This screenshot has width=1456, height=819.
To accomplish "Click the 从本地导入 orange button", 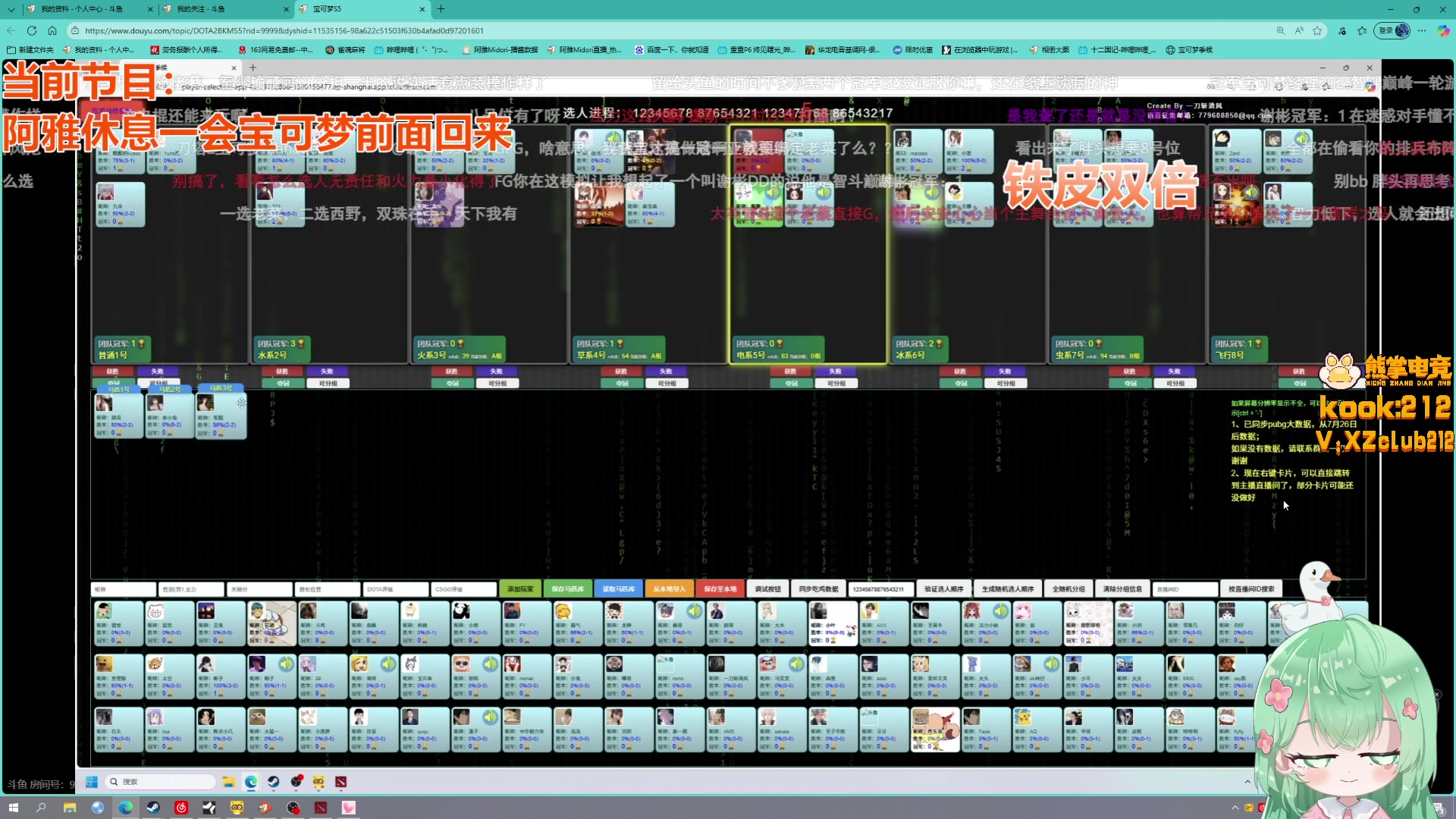I will [669, 589].
